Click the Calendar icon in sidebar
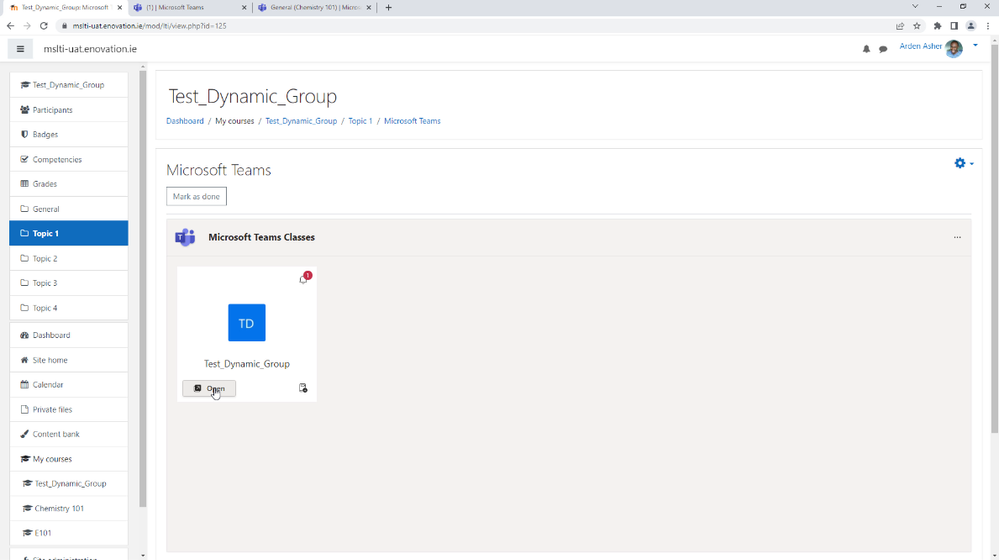 (25, 384)
